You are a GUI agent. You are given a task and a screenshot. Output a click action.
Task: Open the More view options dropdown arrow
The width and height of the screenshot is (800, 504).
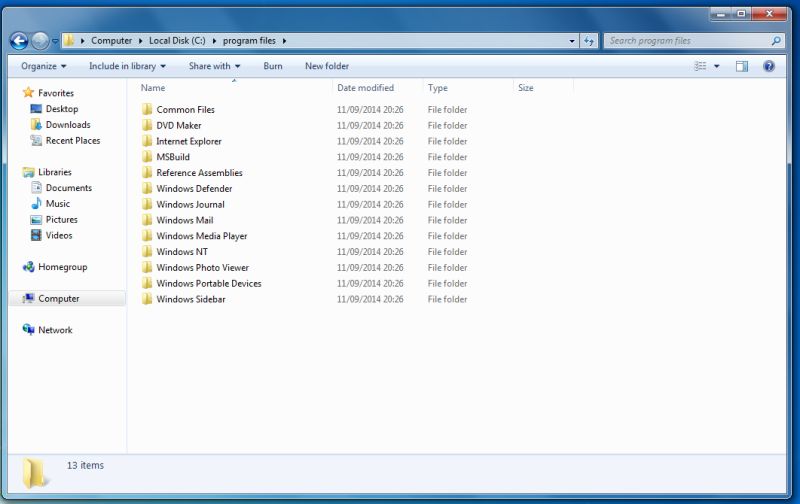[717, 66]
